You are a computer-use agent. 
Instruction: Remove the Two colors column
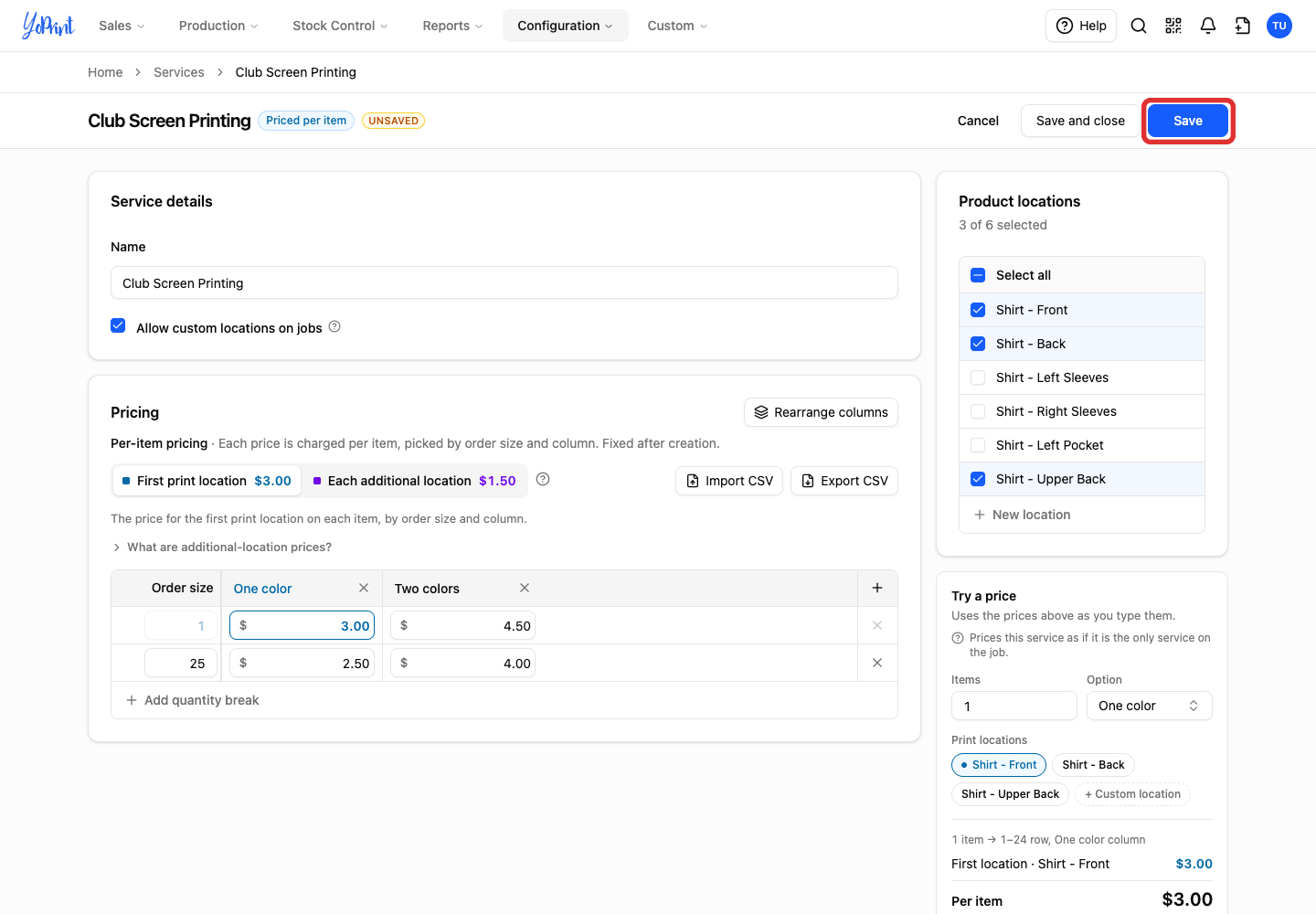pyautogui.click(x=525, y=588)
